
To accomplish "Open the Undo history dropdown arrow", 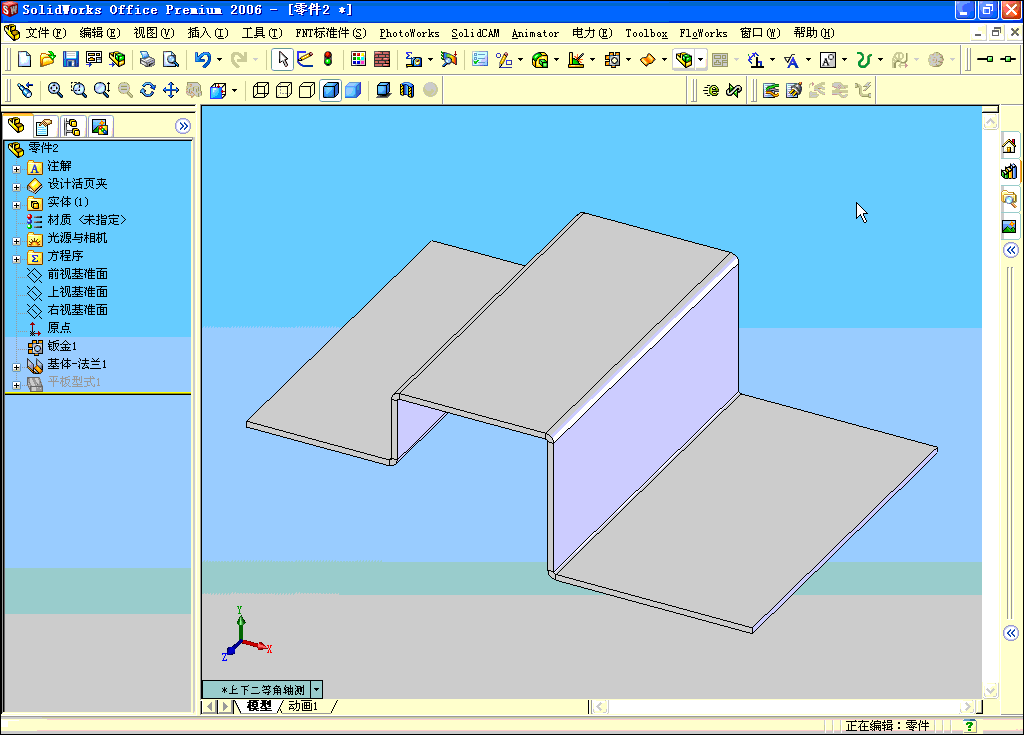I will pyautogui.click(x=219, y=59).
